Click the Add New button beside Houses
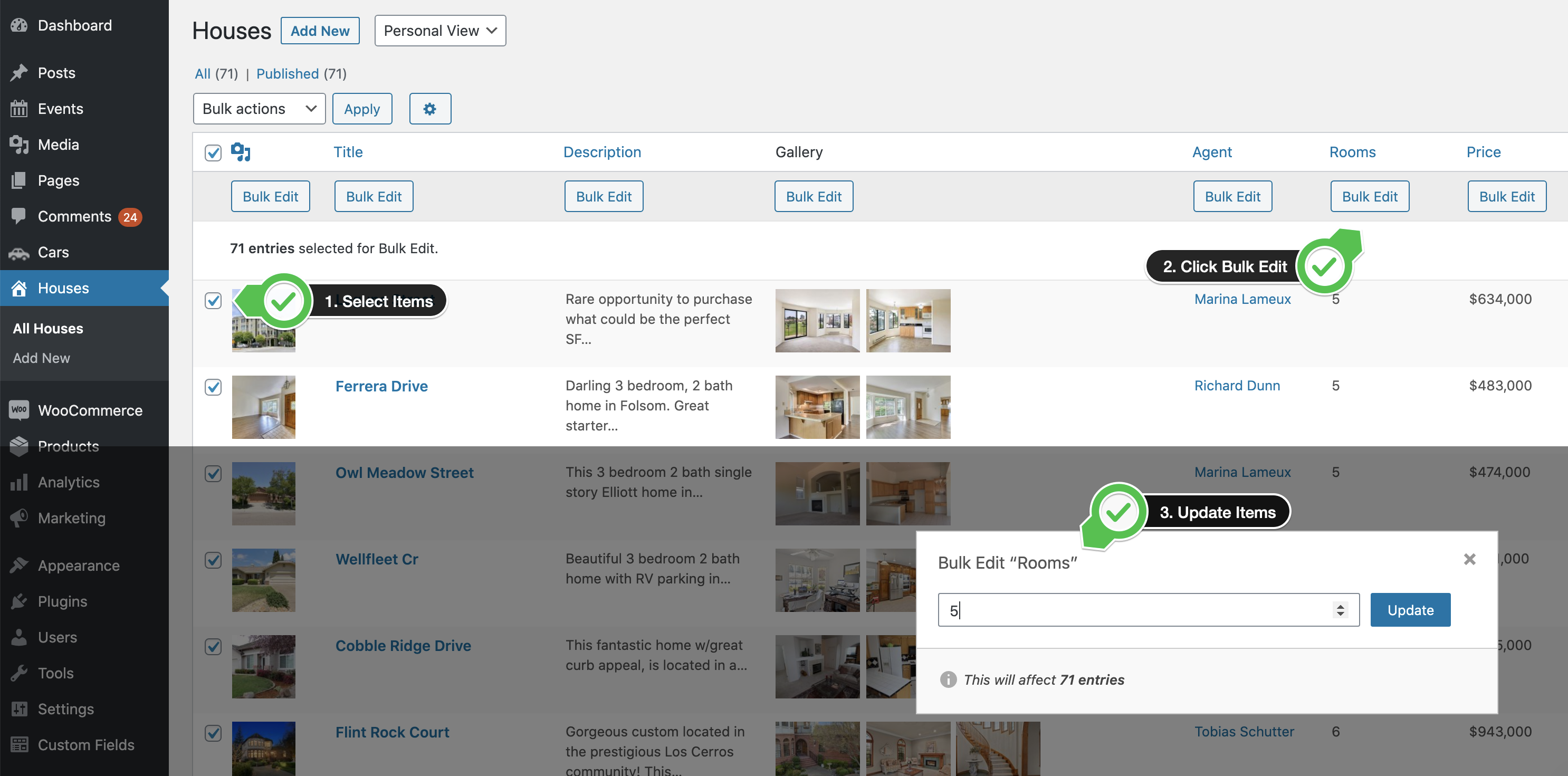Viewport: 1568px width, 776px height. pos(320,31)
